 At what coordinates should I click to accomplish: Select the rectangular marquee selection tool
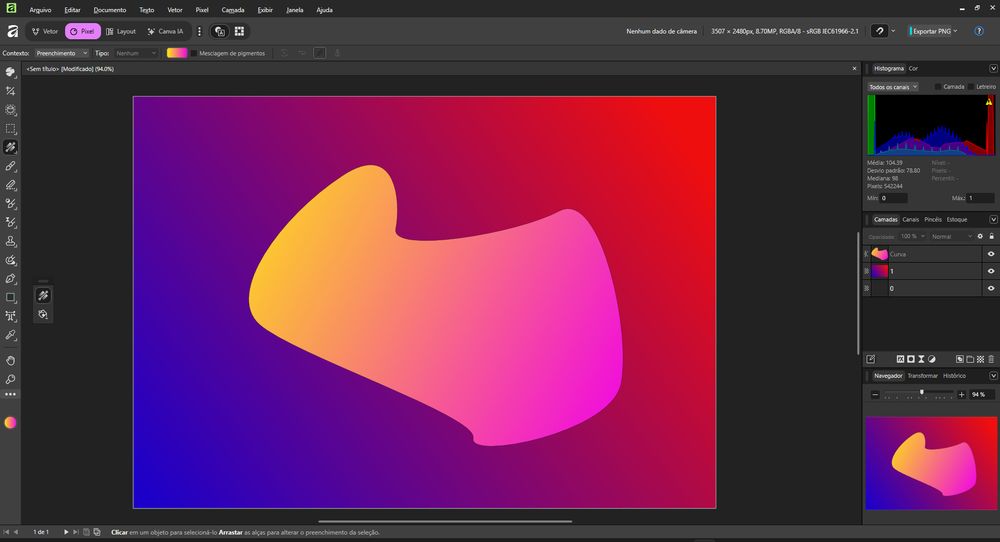click(11, 128)
